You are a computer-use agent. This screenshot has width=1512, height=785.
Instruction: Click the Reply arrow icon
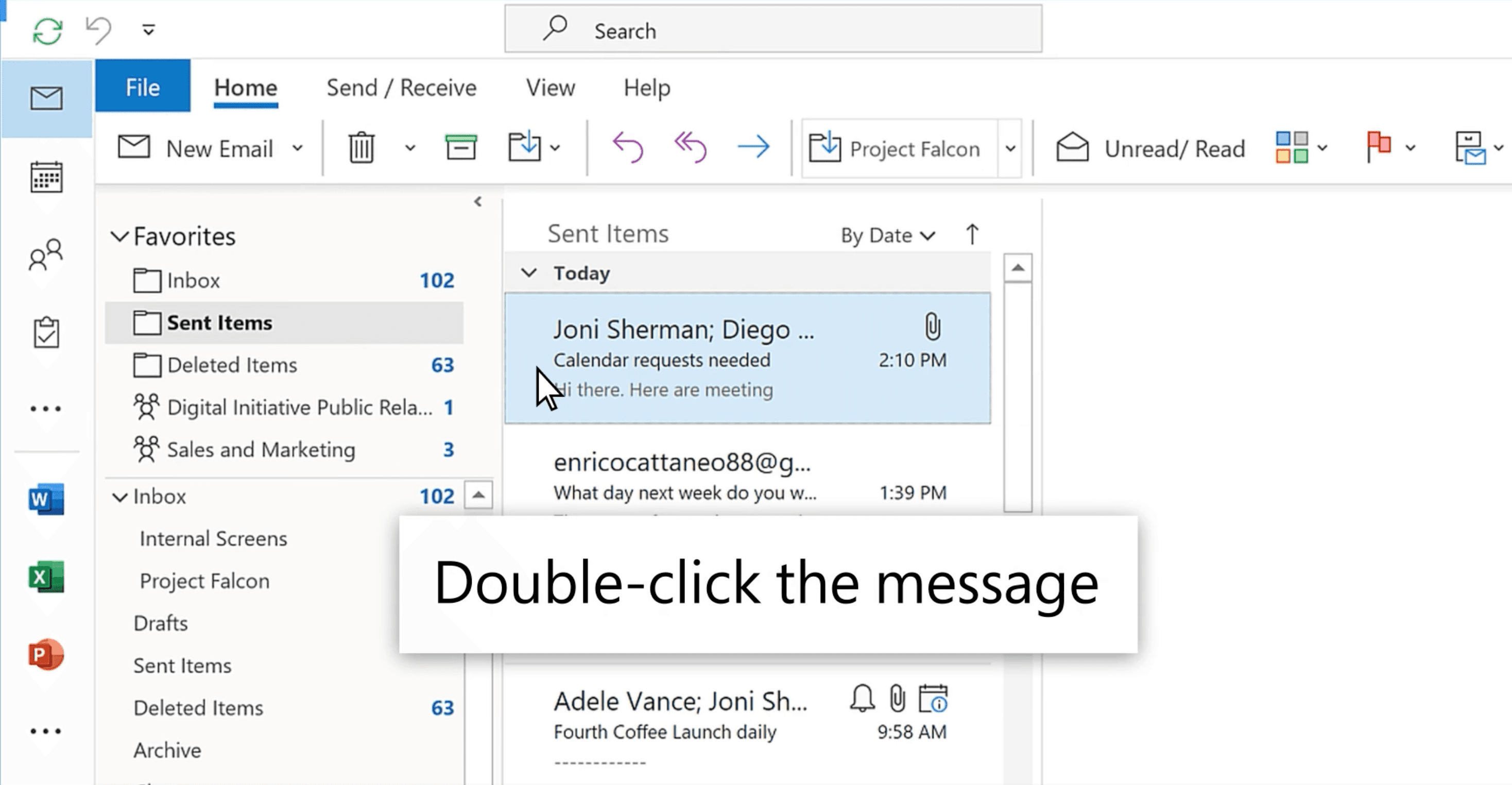click(x=627, y=147)
